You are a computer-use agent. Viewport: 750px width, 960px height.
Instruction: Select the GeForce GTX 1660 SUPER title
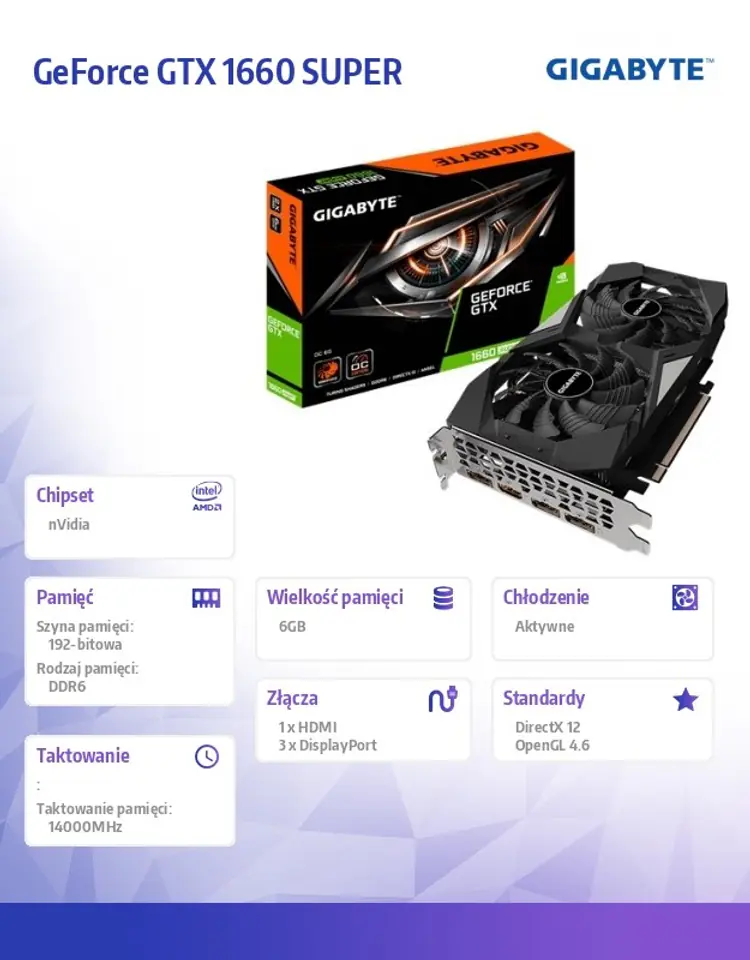[x=217, y=72]
